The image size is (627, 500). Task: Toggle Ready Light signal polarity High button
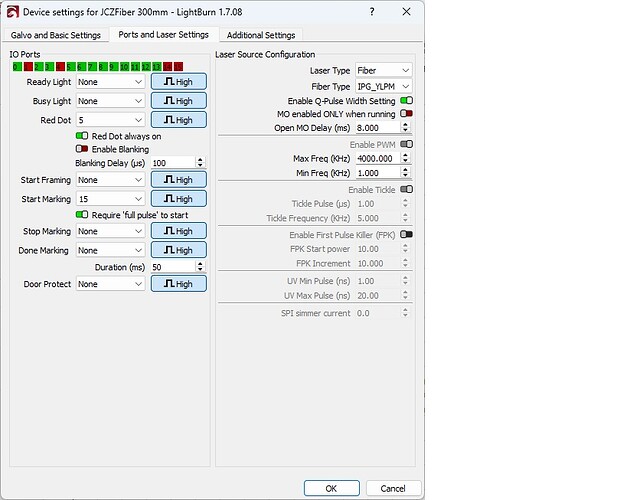(x=178, y=82)
